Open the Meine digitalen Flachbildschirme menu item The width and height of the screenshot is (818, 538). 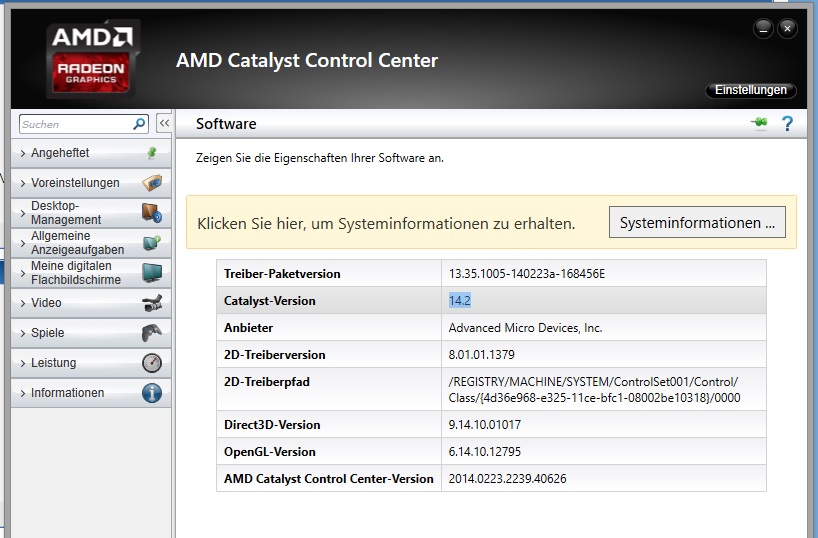91,273
